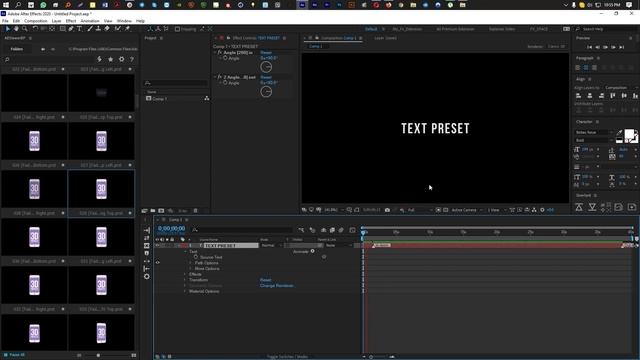Open the Layer menu
This screenshot has height=360, width=640.
point(56,21)
